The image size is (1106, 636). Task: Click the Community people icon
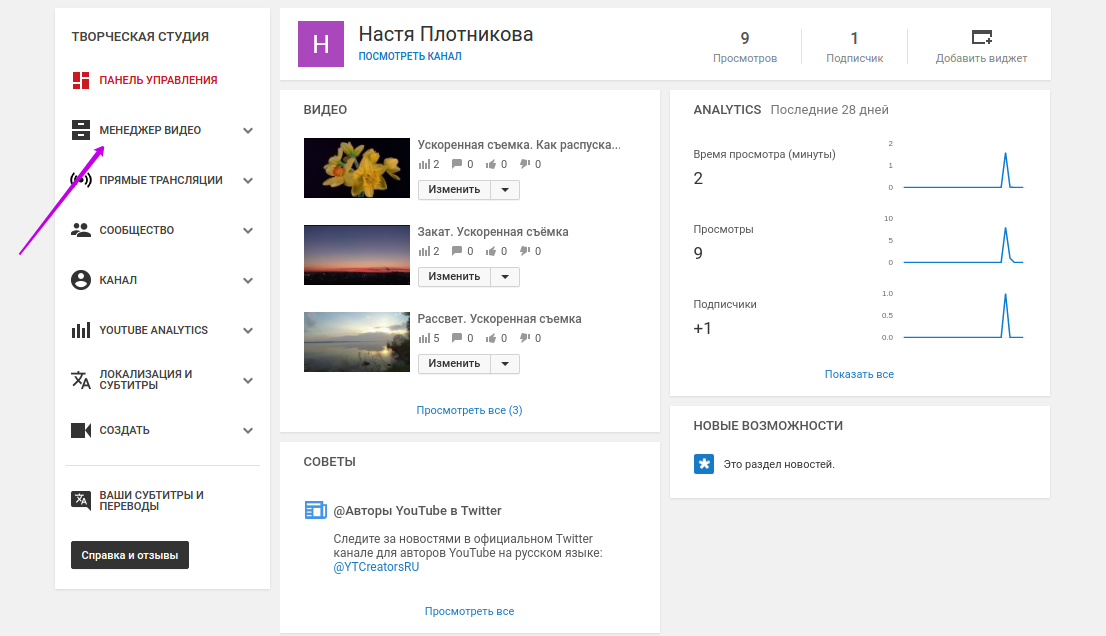point(80,230)
